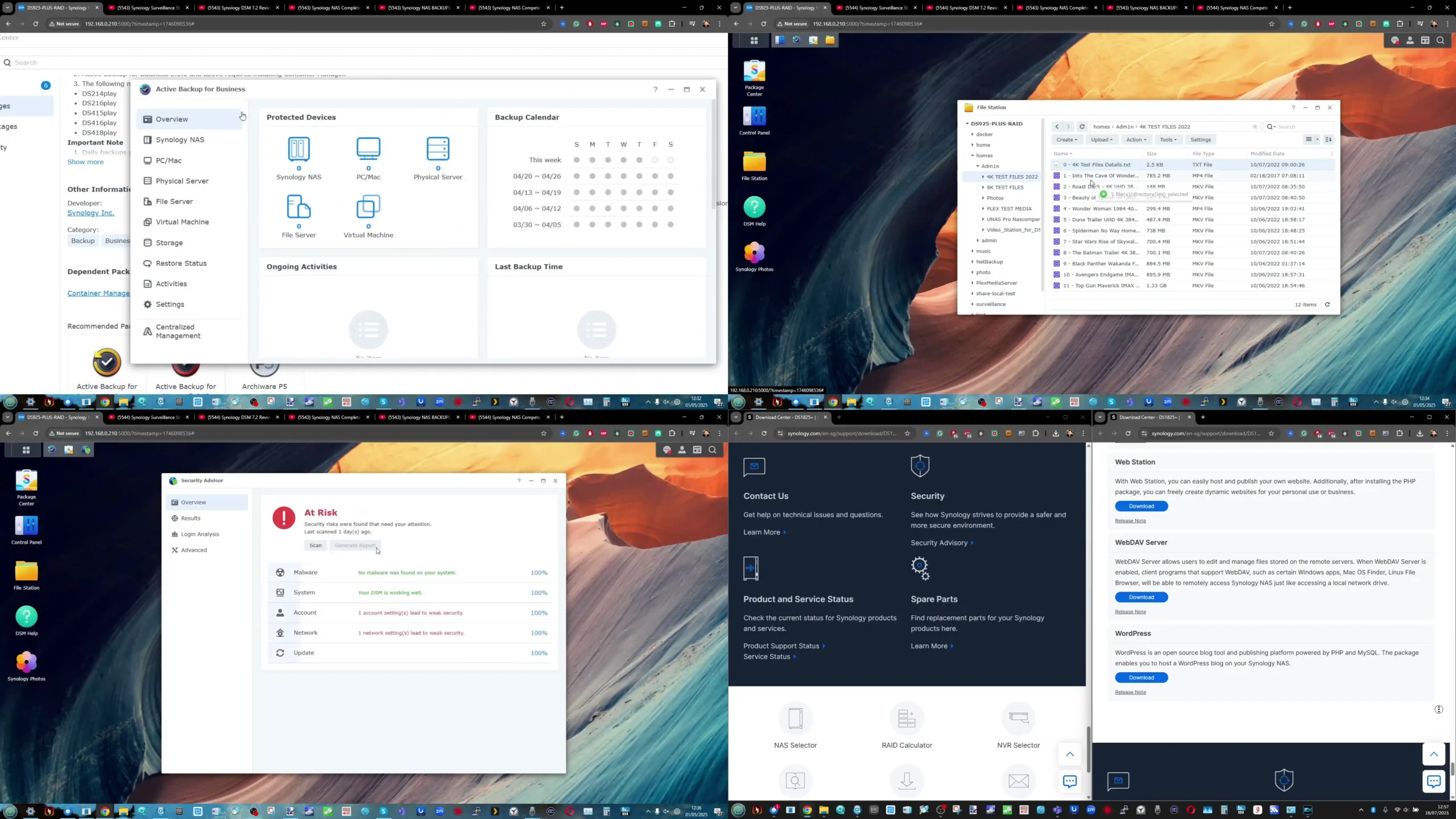Viewport: 1456px width, 819px height.
Task: Open NAS Selector icon on Synology site
Action: 795,718
